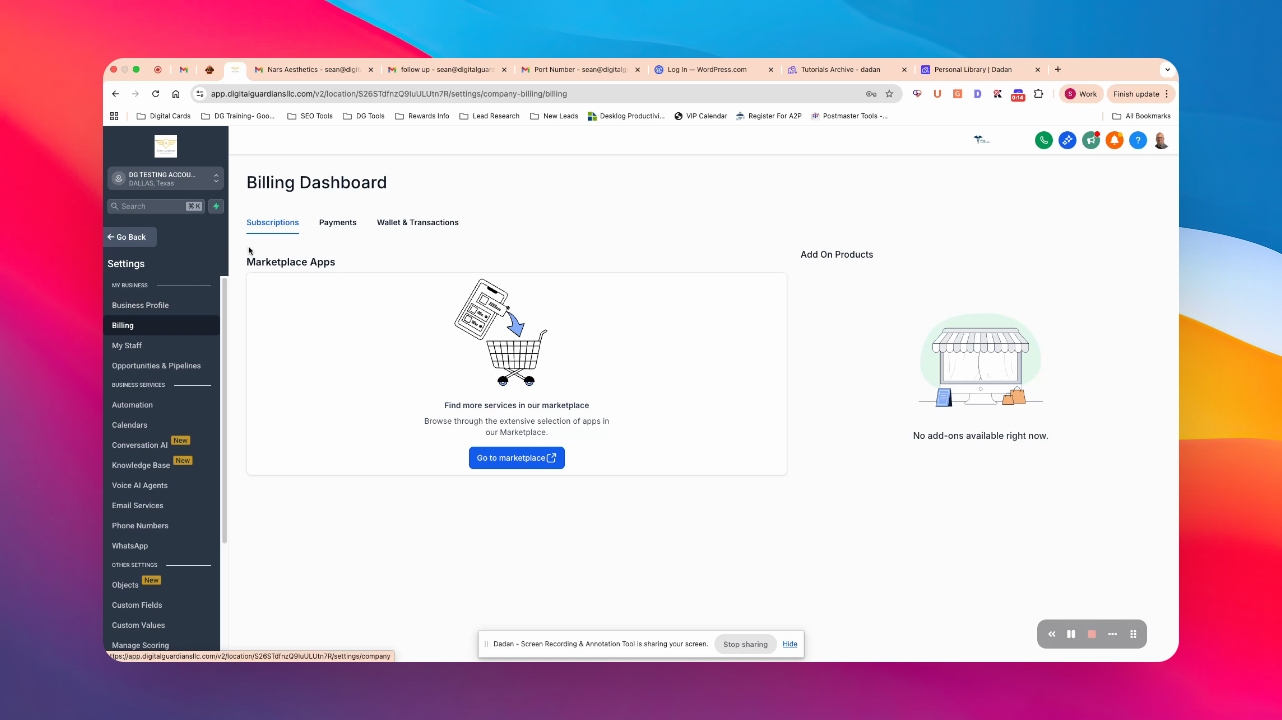Open the browser extensions puzzle icon
The height and width of the screenshot is (720, 1282).
[1038, 94]
